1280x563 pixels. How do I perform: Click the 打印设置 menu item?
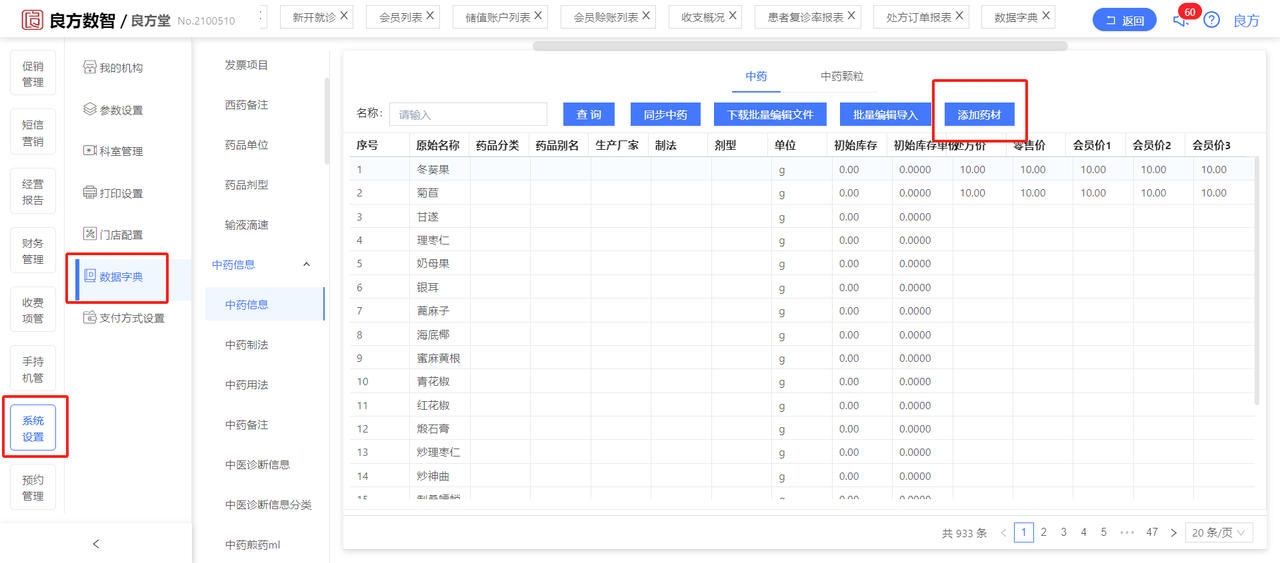point(113,193)
